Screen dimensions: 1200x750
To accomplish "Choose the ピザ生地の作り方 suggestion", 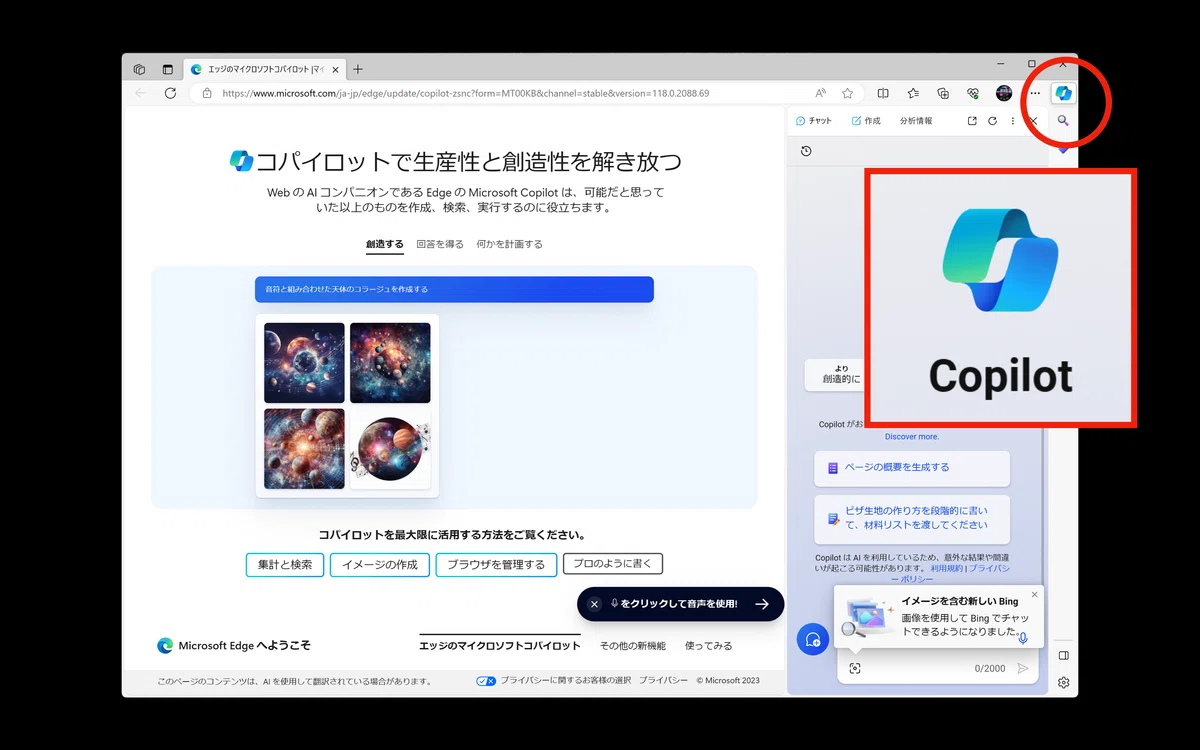I will 912,518.
